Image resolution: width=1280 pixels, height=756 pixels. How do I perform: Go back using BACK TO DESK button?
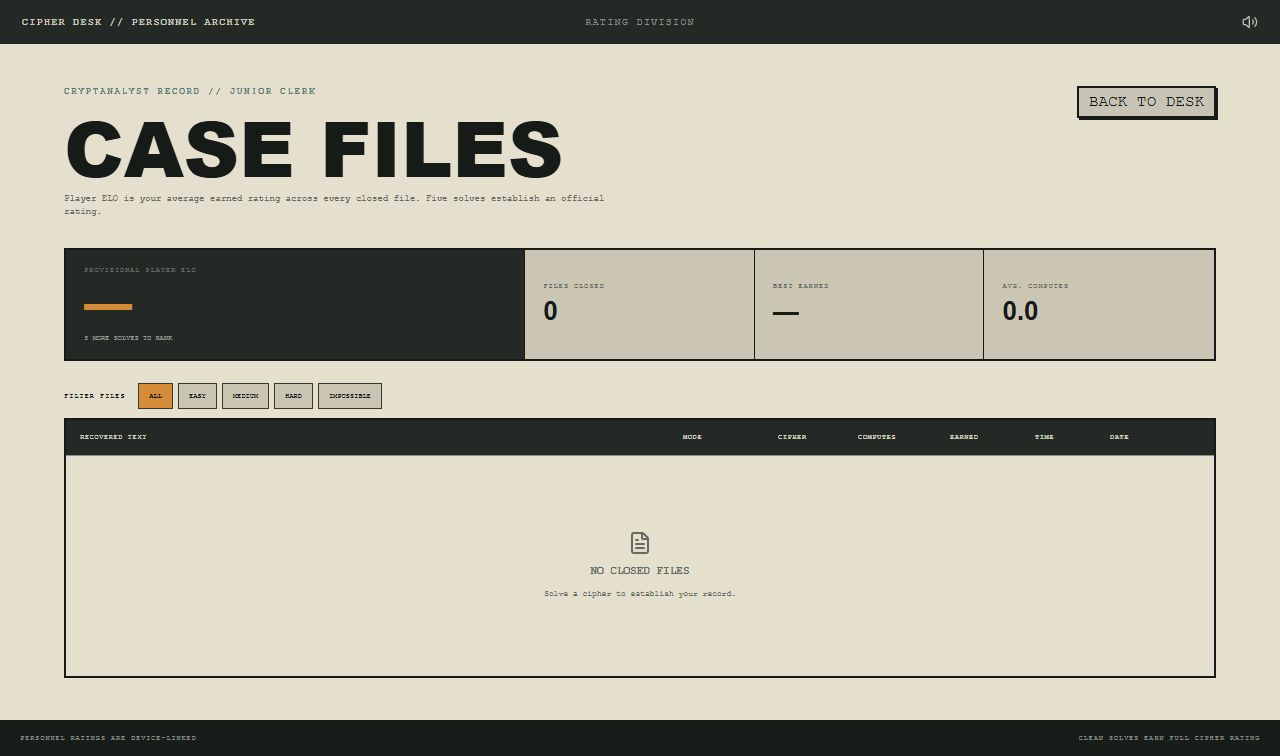[1146, 102]
